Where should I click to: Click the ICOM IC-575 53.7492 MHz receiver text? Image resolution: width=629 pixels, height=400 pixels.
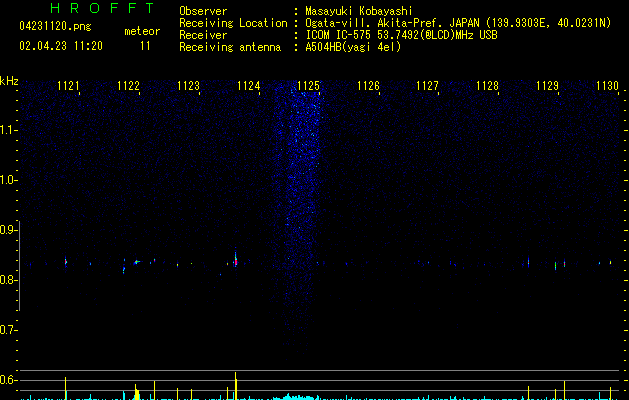point(402,35)
